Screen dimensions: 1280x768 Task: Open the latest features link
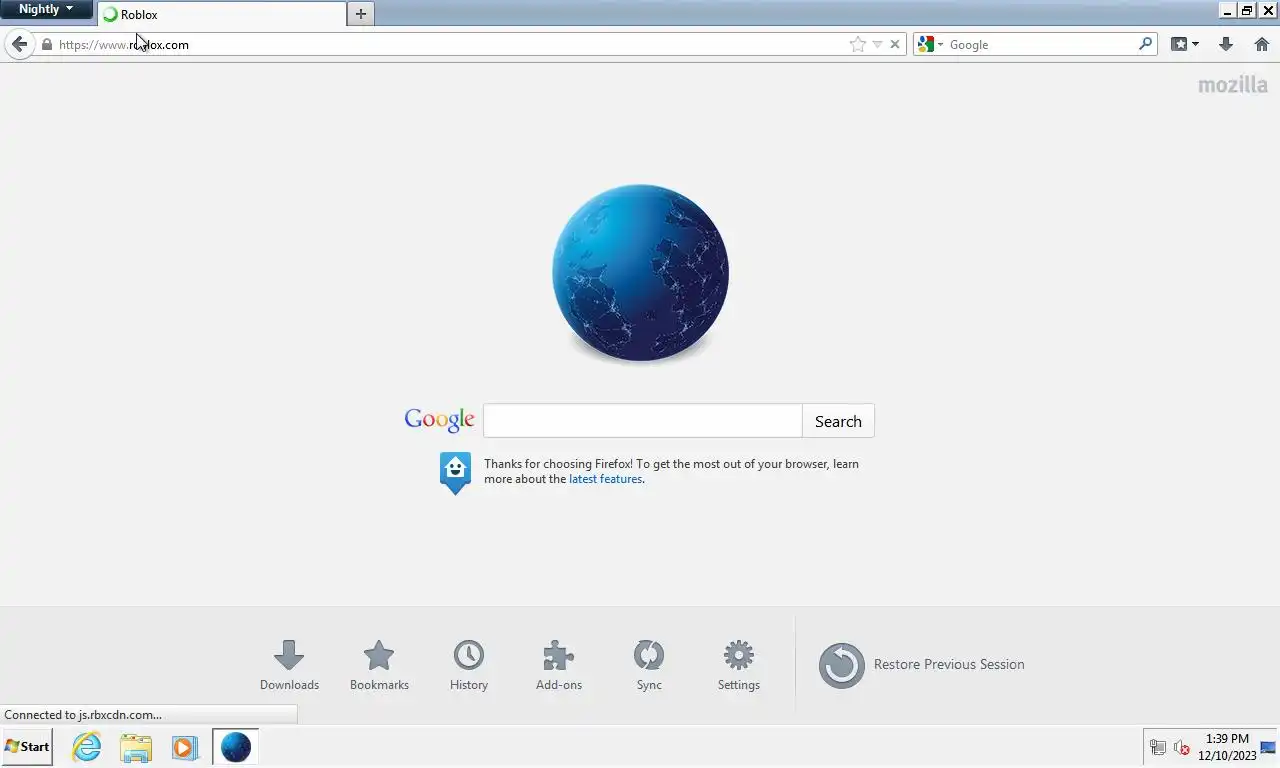tap(605, 479)
